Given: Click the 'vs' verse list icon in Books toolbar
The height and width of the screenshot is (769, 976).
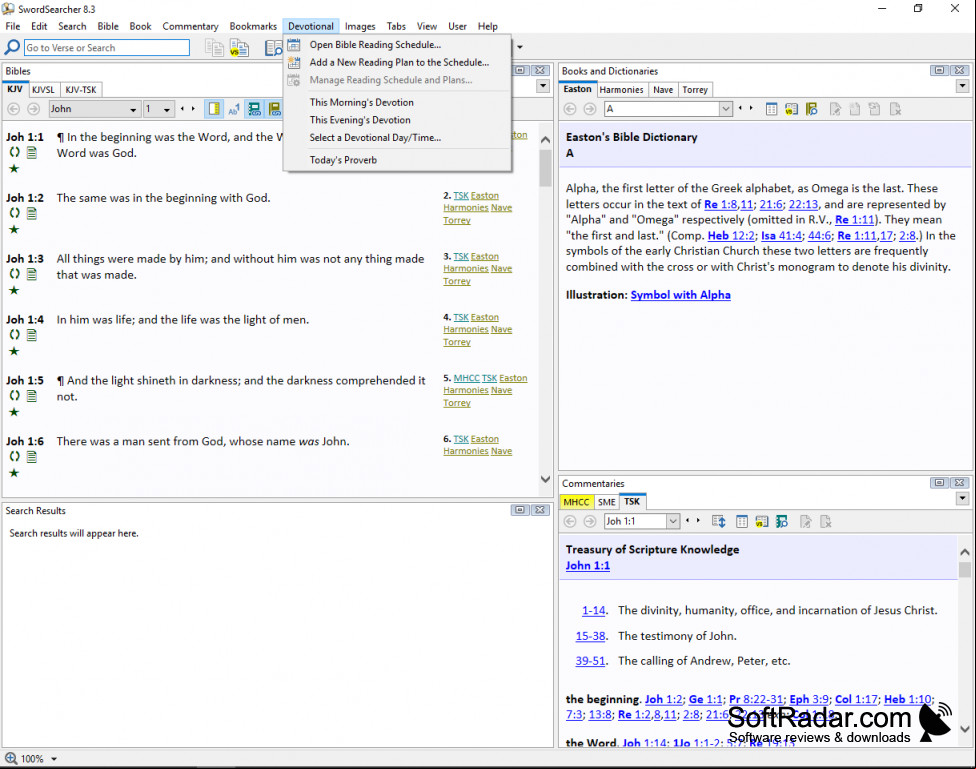Looking at the screenshot, I should 791,109.
